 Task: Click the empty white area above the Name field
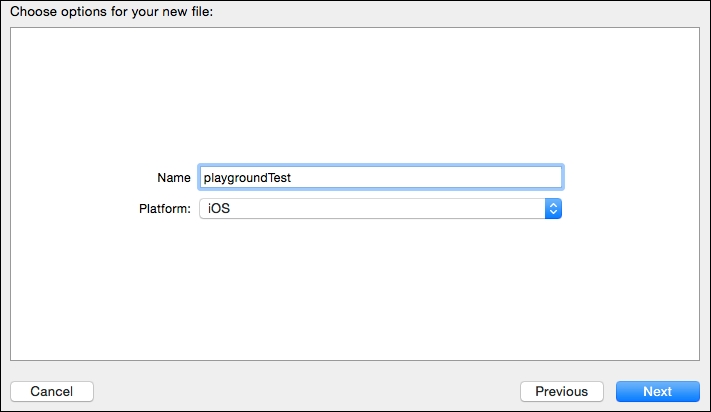[355, 95]
